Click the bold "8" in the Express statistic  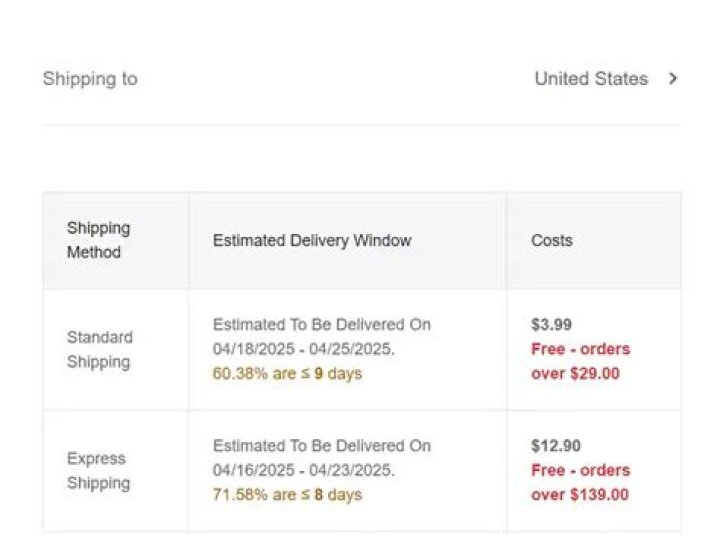tap(318, 495)
